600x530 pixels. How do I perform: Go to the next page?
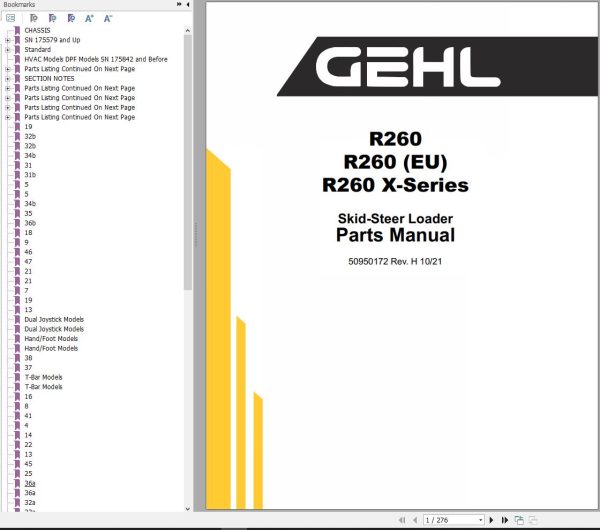491,520
